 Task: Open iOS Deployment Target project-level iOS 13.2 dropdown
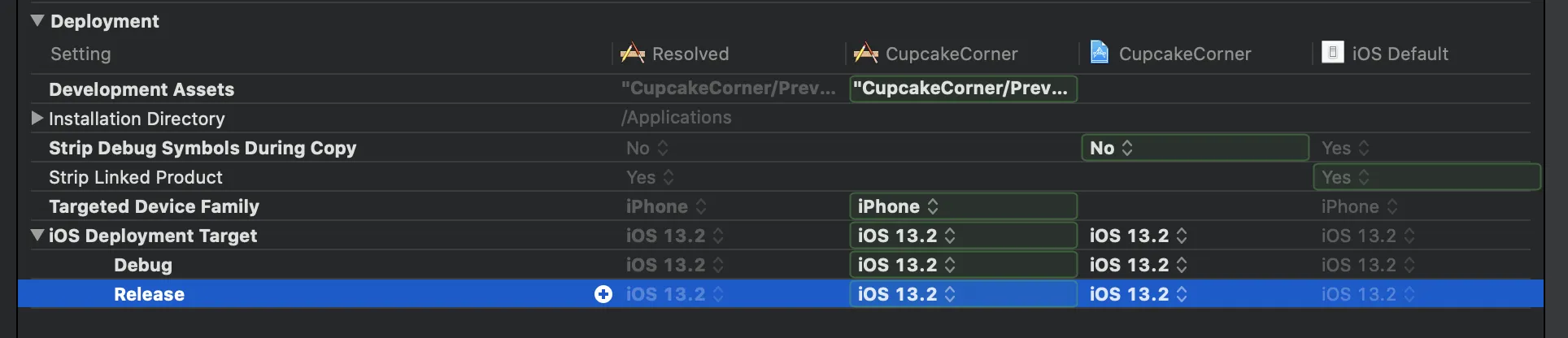[1138, 236]
